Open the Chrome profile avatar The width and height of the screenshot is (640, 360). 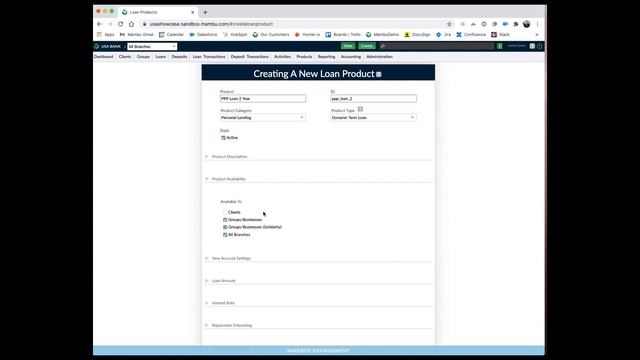(527, 24)
